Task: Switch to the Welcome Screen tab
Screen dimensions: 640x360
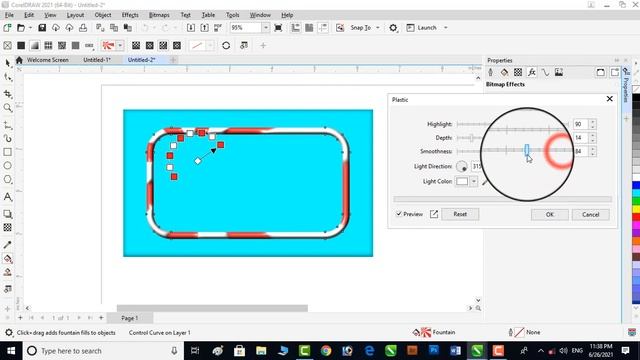Action: pyautogui.click(x=47, y=60)
